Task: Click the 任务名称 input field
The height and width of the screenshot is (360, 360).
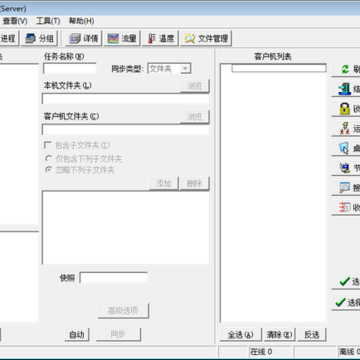Action: [70, 68]
